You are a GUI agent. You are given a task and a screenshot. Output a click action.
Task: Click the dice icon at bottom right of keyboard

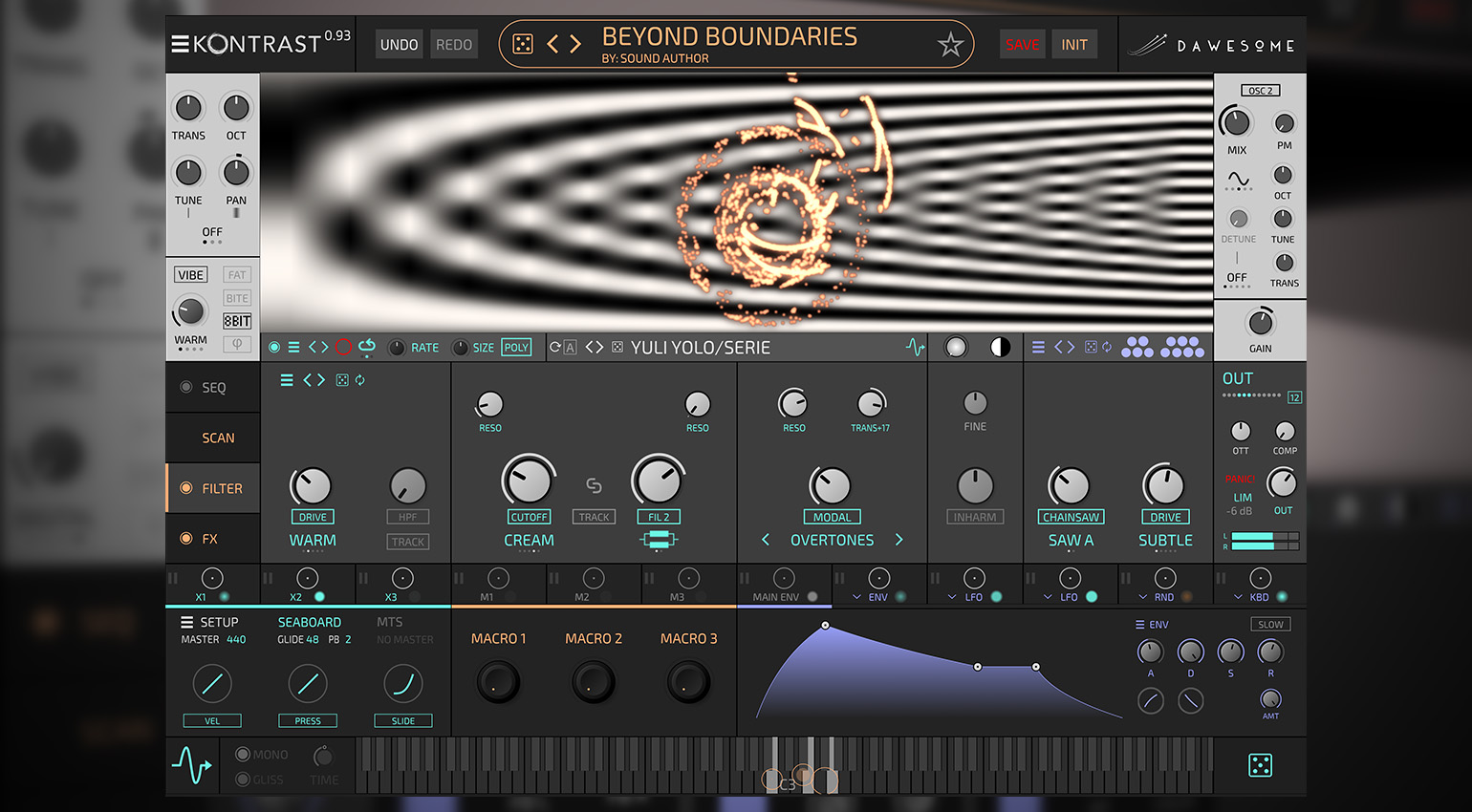click(1260, 765)
